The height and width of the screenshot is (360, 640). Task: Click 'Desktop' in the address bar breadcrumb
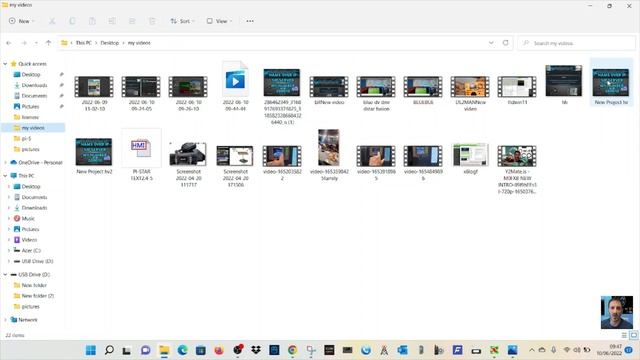[x=109, y=43]
